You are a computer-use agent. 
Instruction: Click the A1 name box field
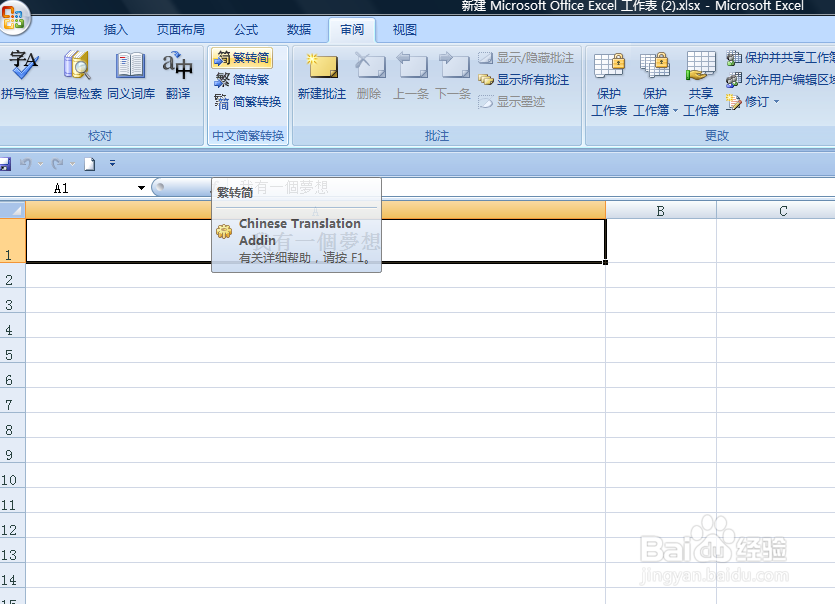click(67, 188)
